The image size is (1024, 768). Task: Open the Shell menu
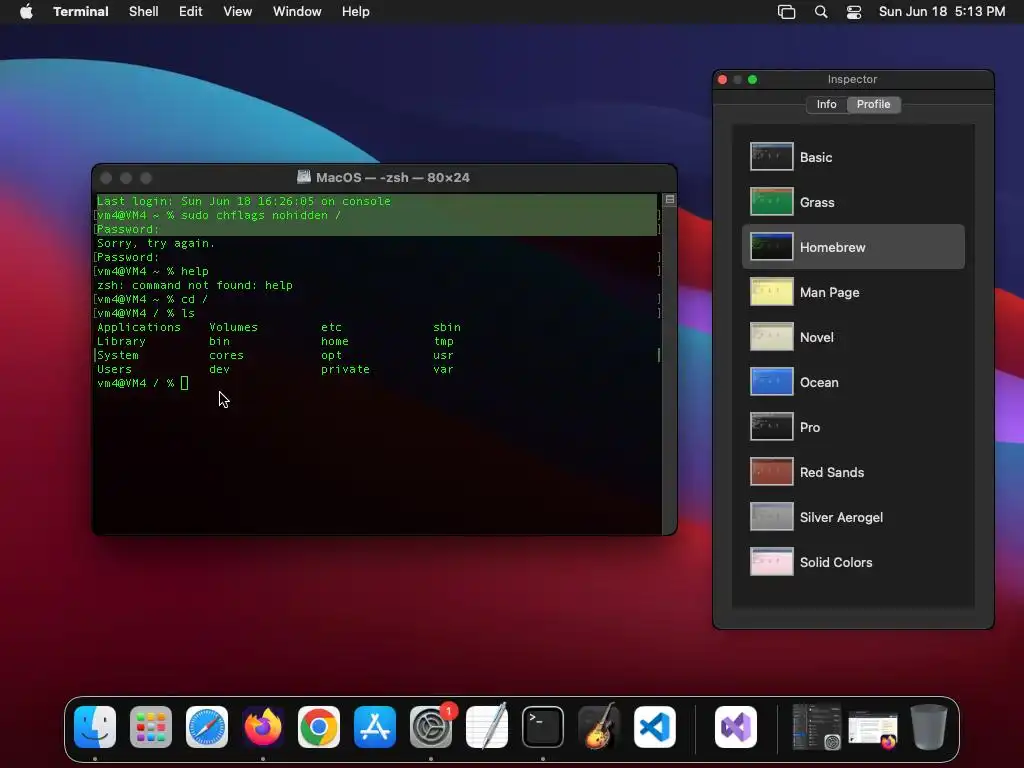pos(144,12)
